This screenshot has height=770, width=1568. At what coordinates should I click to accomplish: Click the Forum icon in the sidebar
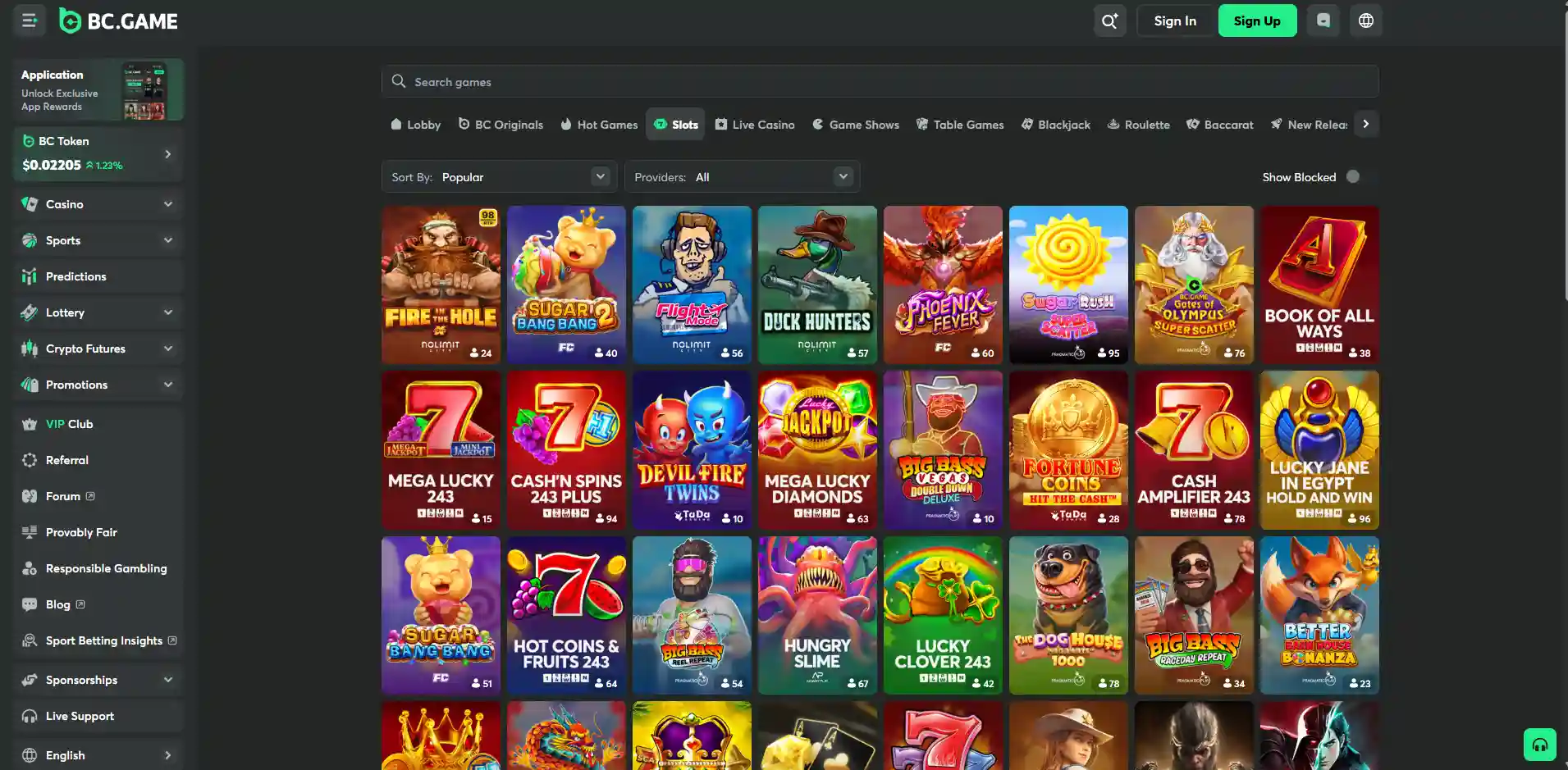point(30,496)
